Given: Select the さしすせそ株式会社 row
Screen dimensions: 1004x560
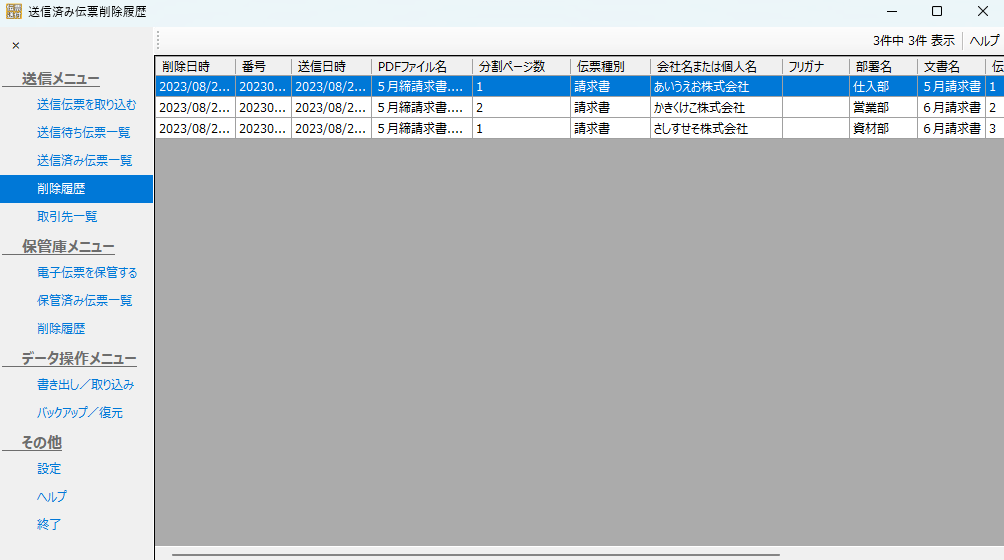Looking at the screenshot, I should pyautogui.click(x=700, y=128).
